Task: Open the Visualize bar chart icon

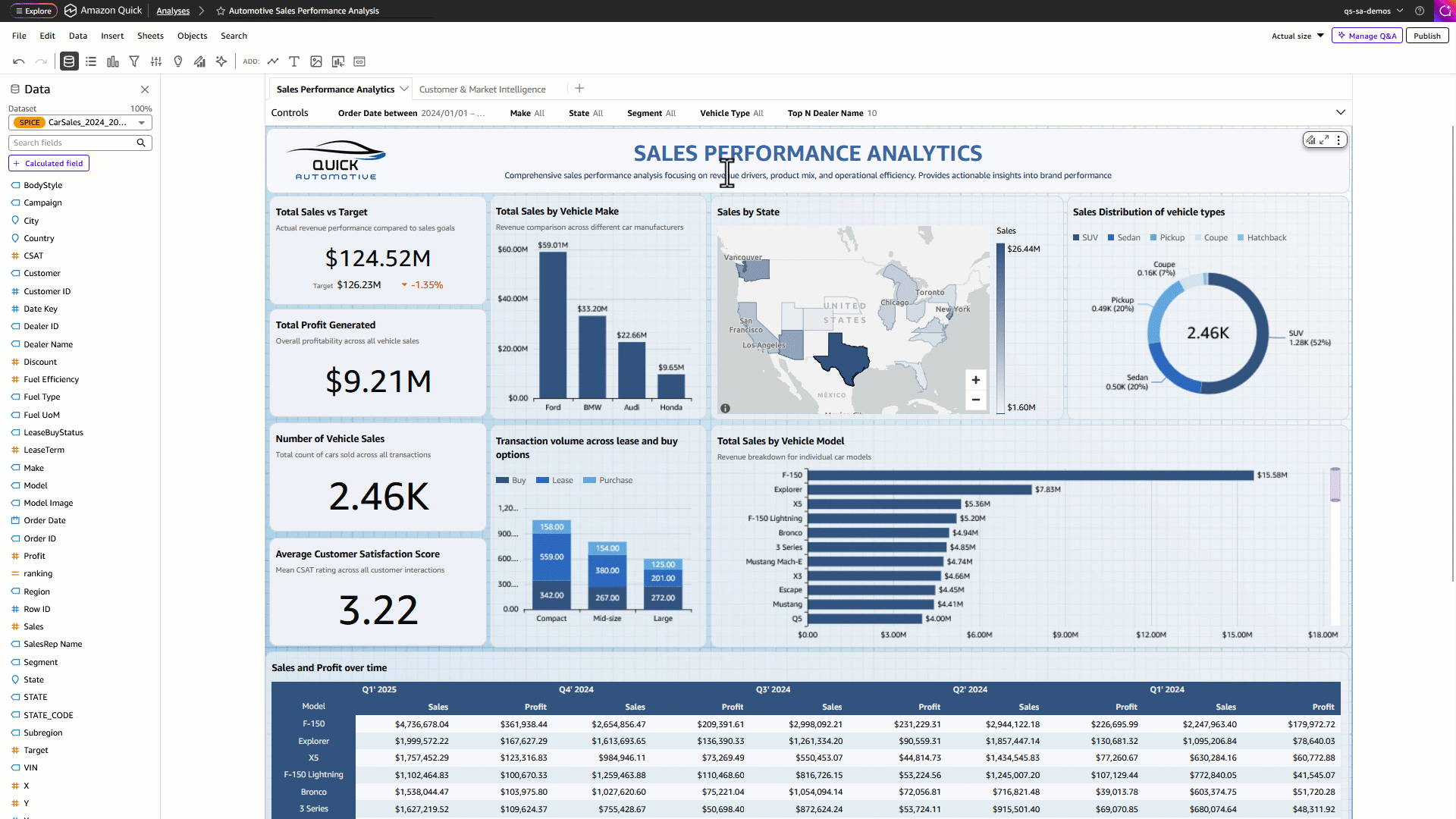Action: pos(113,61)
